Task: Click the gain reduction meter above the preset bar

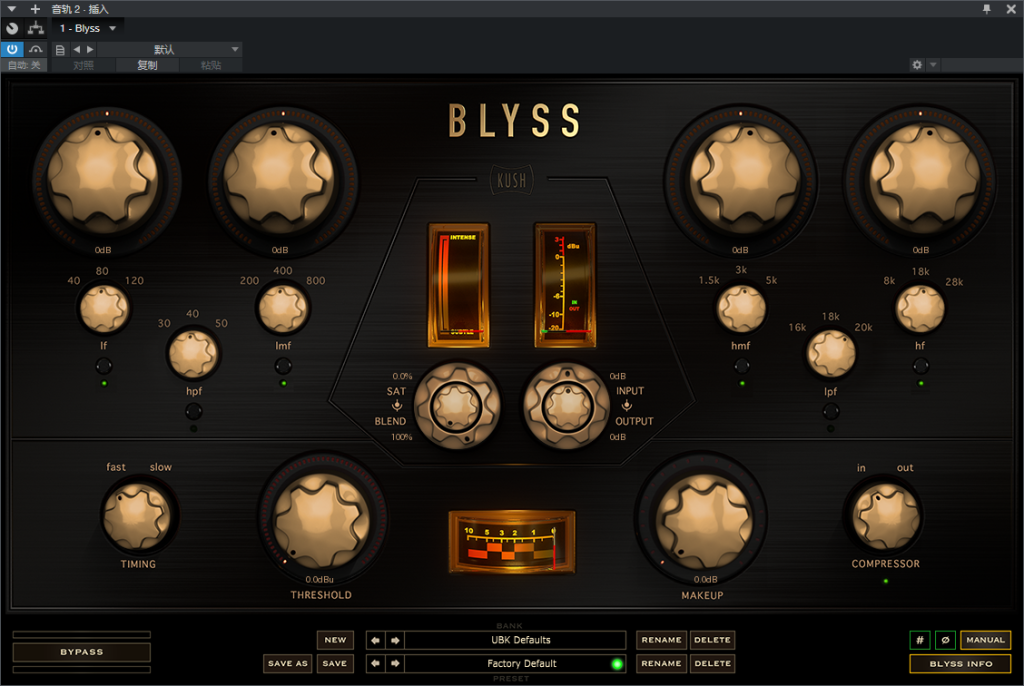Action: 512,542
